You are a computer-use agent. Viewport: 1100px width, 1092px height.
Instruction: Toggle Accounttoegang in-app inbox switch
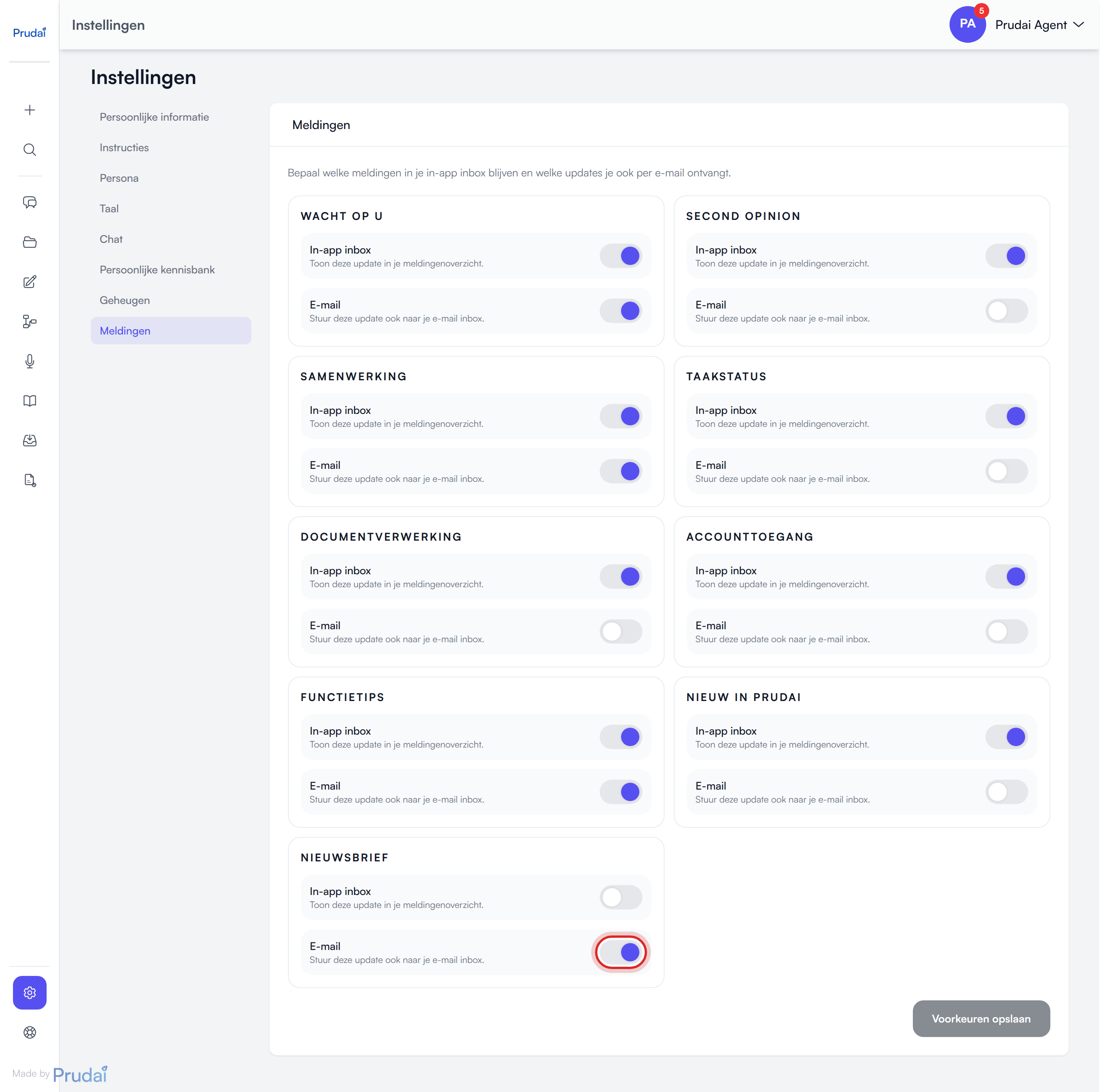click(1006, 577)
